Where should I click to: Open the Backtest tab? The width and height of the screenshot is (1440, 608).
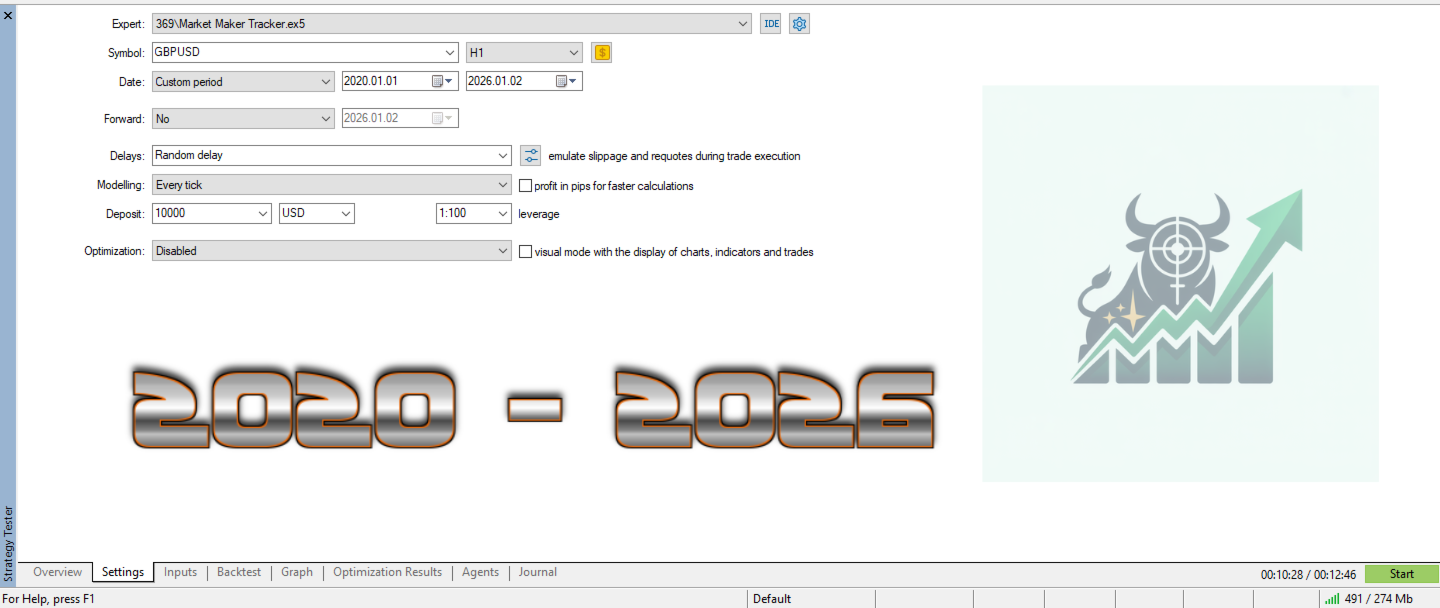[x=239, y=572]
